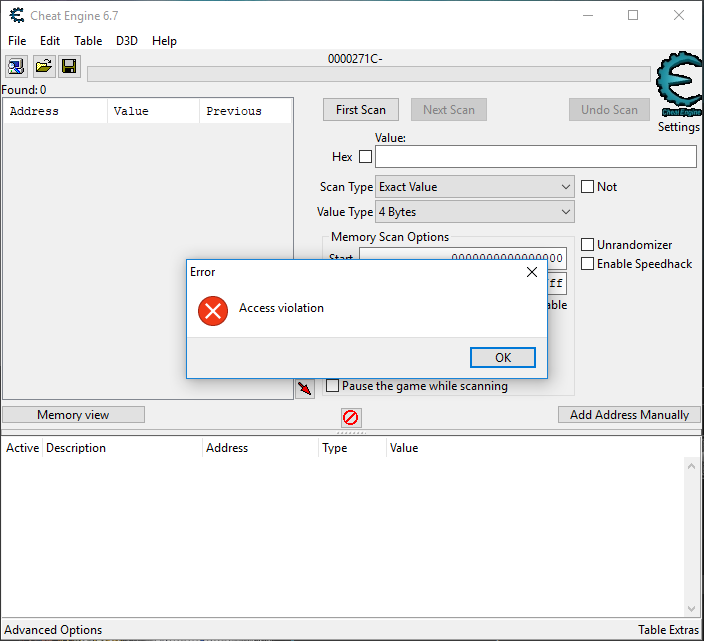
Task: Click OK in the Error dialog
Action: click(502, 357)
